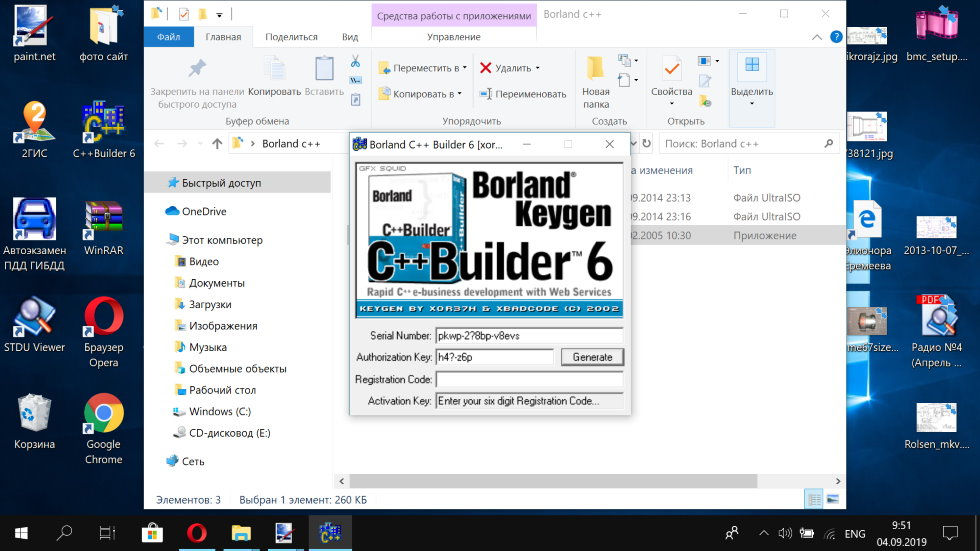980x551 pixels.
Task: Click the Поиск: Borland c++ search box
Action: click(x=749, y=144)
